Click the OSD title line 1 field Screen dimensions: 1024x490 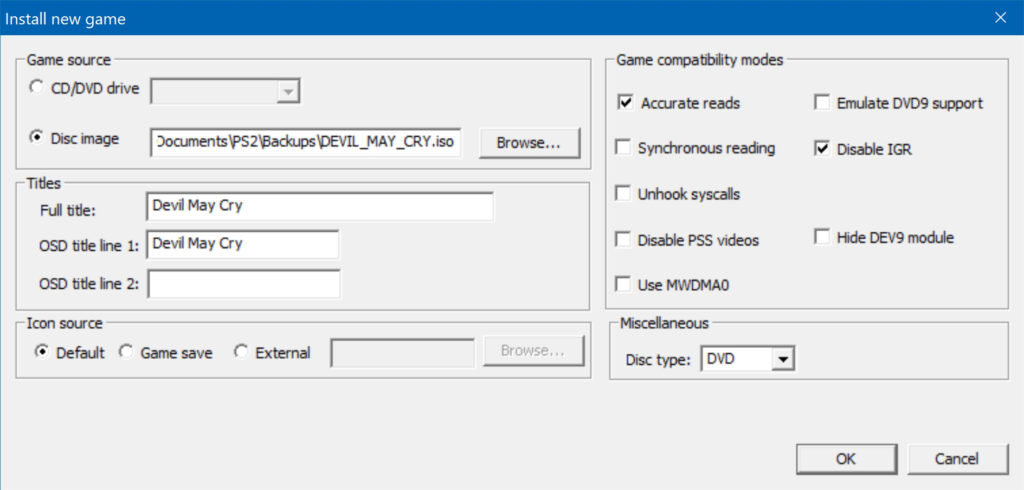point(243,245)
